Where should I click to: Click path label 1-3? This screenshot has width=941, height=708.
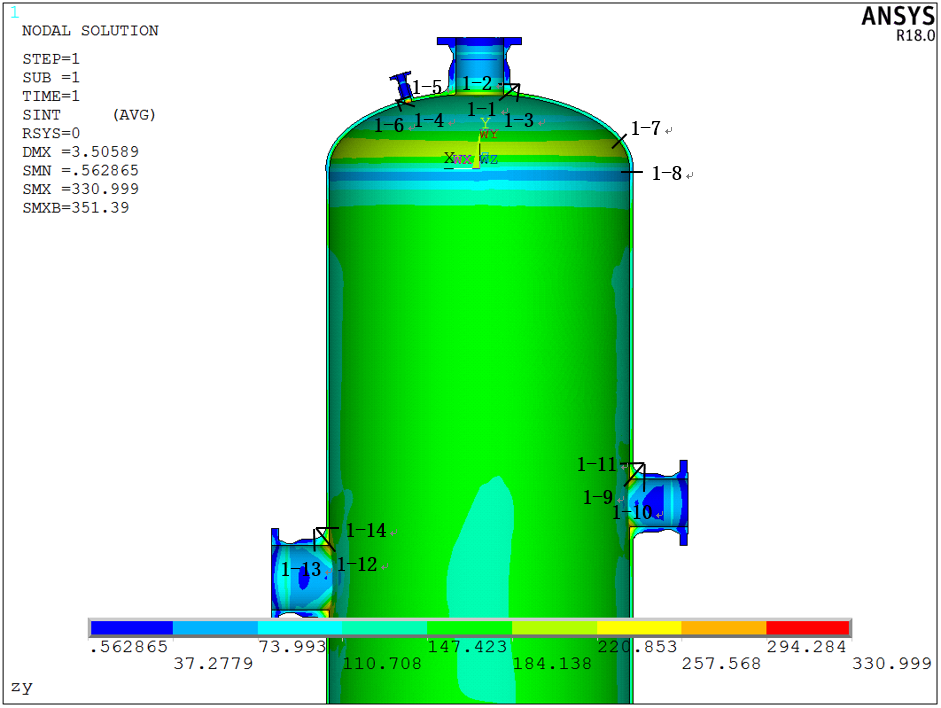[519, 121]
